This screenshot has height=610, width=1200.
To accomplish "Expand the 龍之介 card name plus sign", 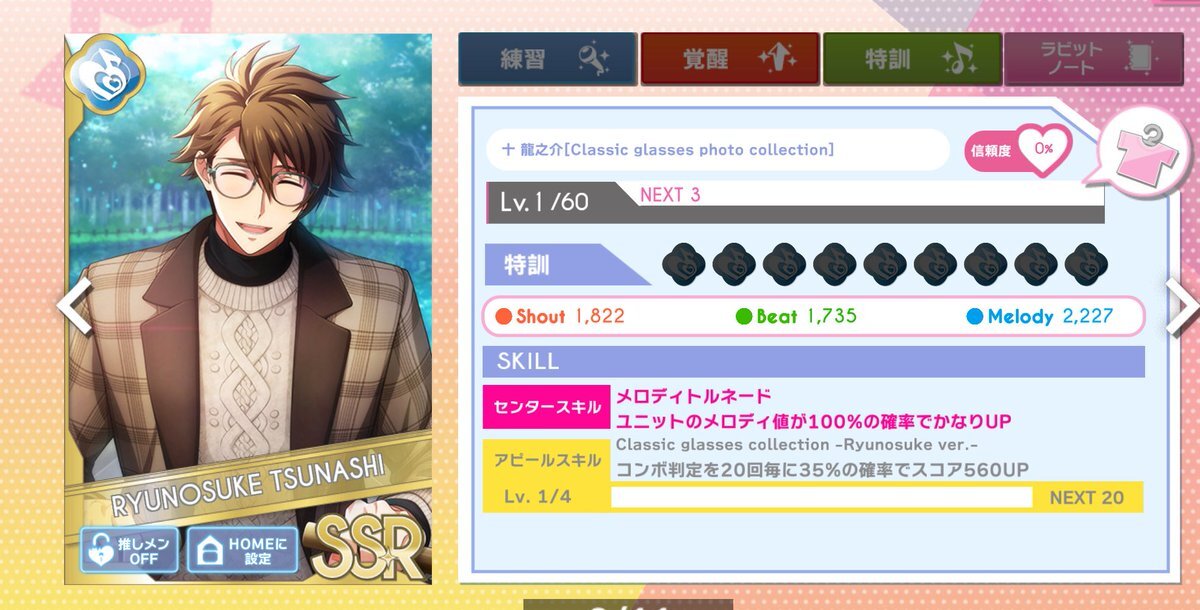I will click(509, 149).
